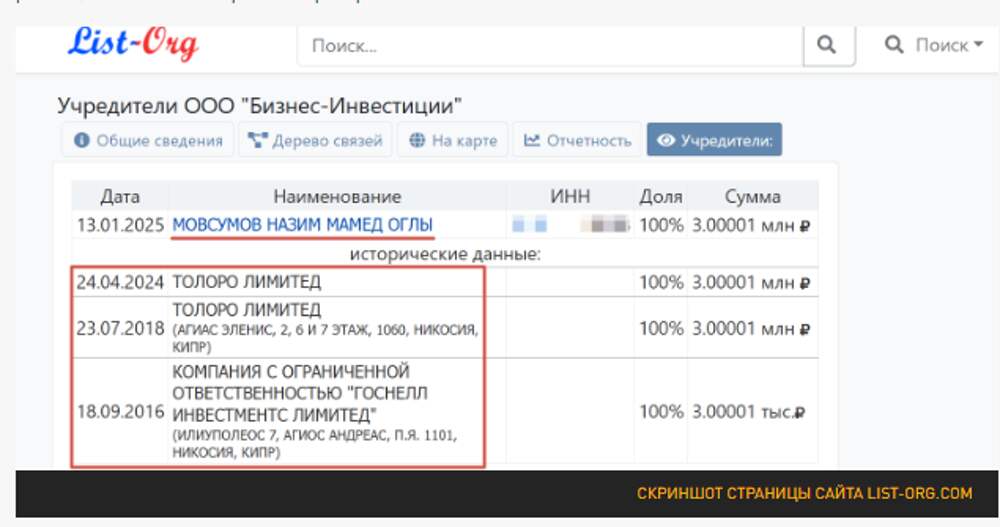Click the 100% share in the 18.09.2016 row
Viewport: 1000px width, 527px height.
(x=661, y=412)
